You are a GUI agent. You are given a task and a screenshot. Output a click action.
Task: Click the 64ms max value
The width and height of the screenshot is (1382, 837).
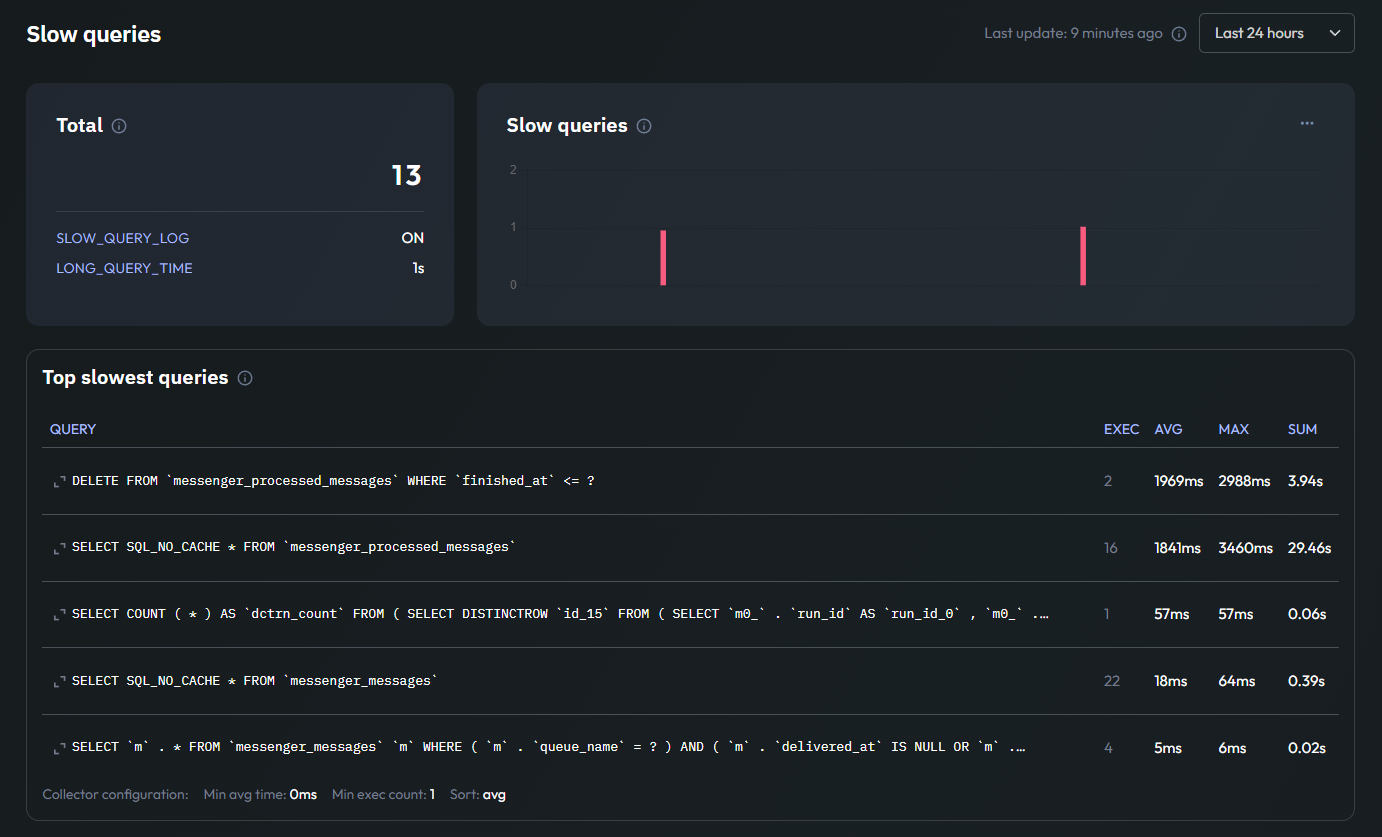1237,681
